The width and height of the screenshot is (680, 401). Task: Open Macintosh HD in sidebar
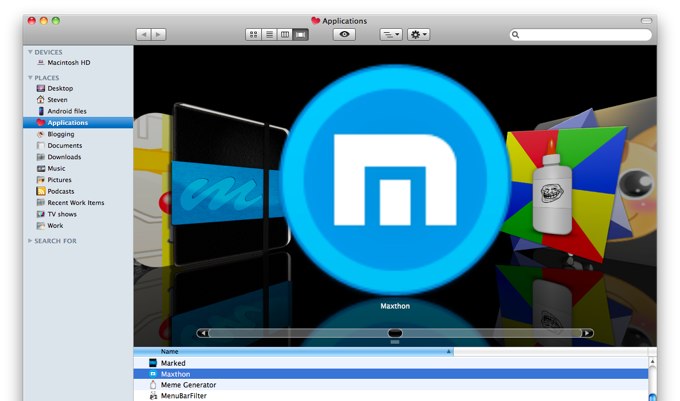pos(69,62)
